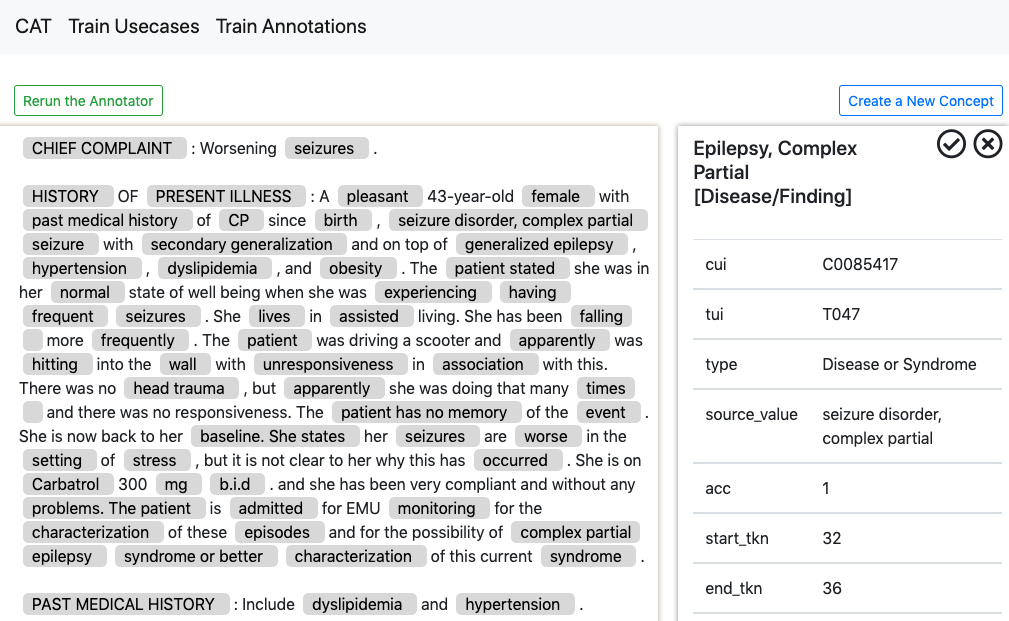The height and width of the screenshot is (621, 1009).
Task: Open the Train Usecases menu item
Action: (x=134, y=26)
